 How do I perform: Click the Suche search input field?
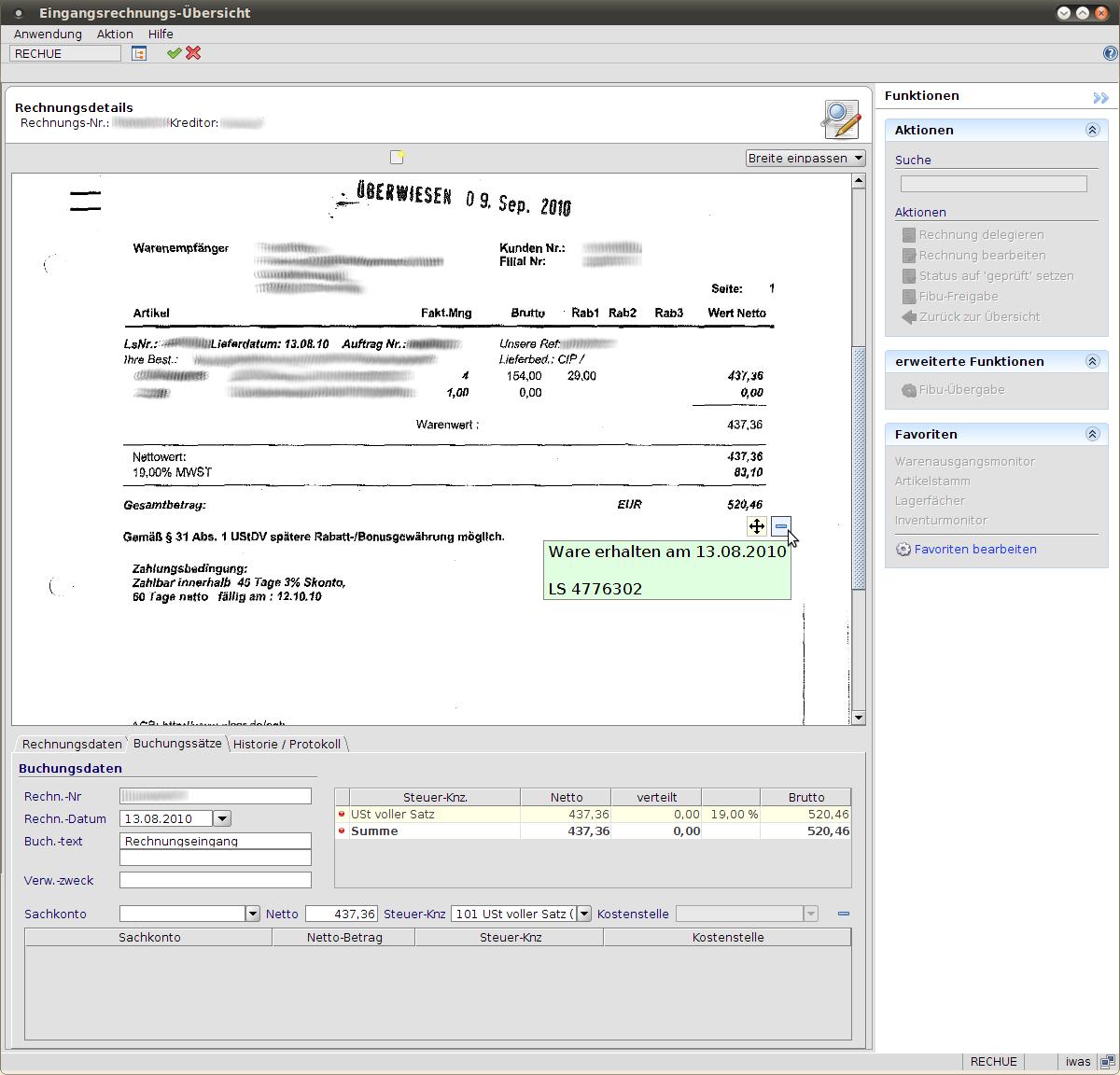tap(993, 184)
